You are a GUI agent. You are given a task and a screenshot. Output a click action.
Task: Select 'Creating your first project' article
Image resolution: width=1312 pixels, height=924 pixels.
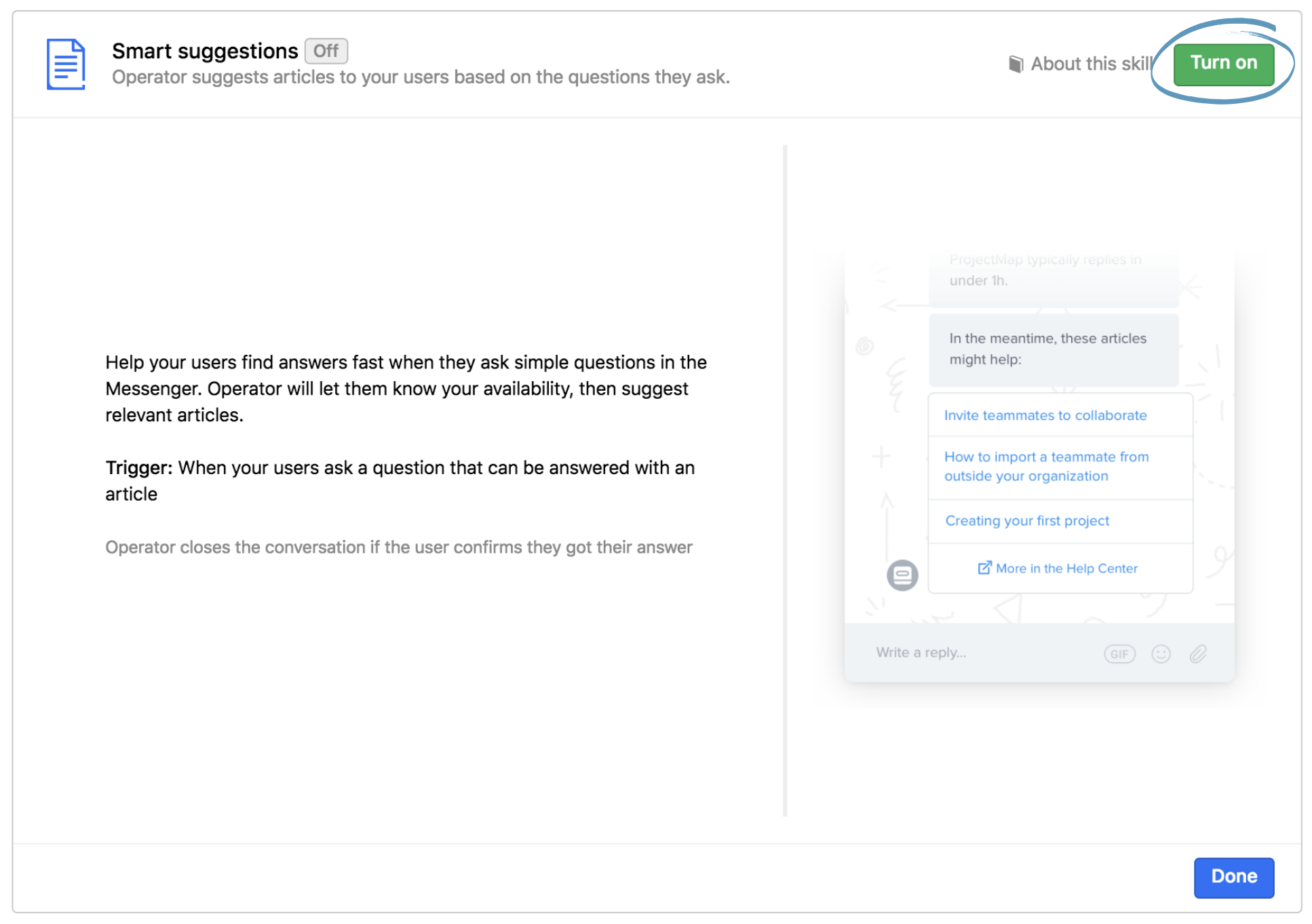click(x=1029, y=520)
